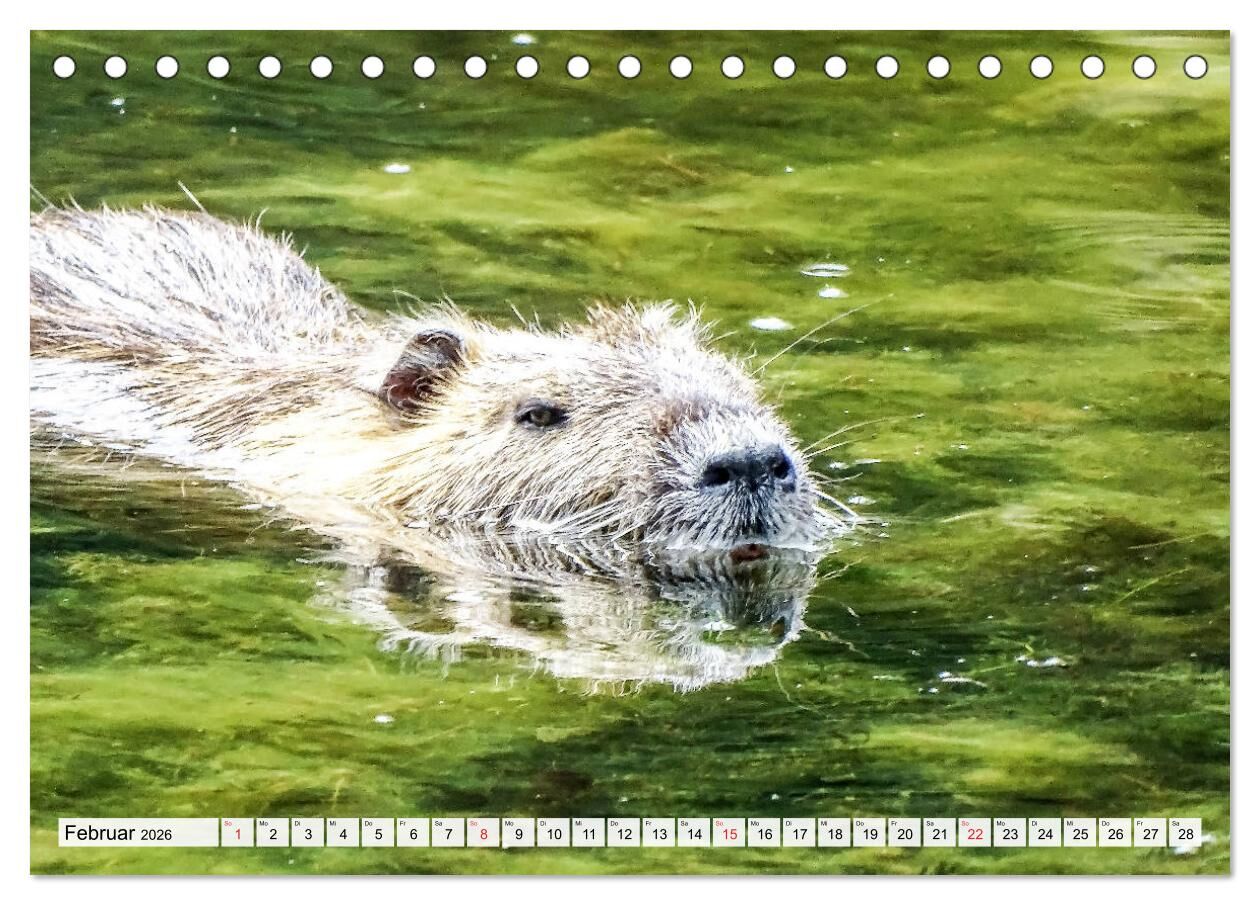Pick the red Sunday date 8
This screenshot has width=1260, height=905.
click(483, 833)
